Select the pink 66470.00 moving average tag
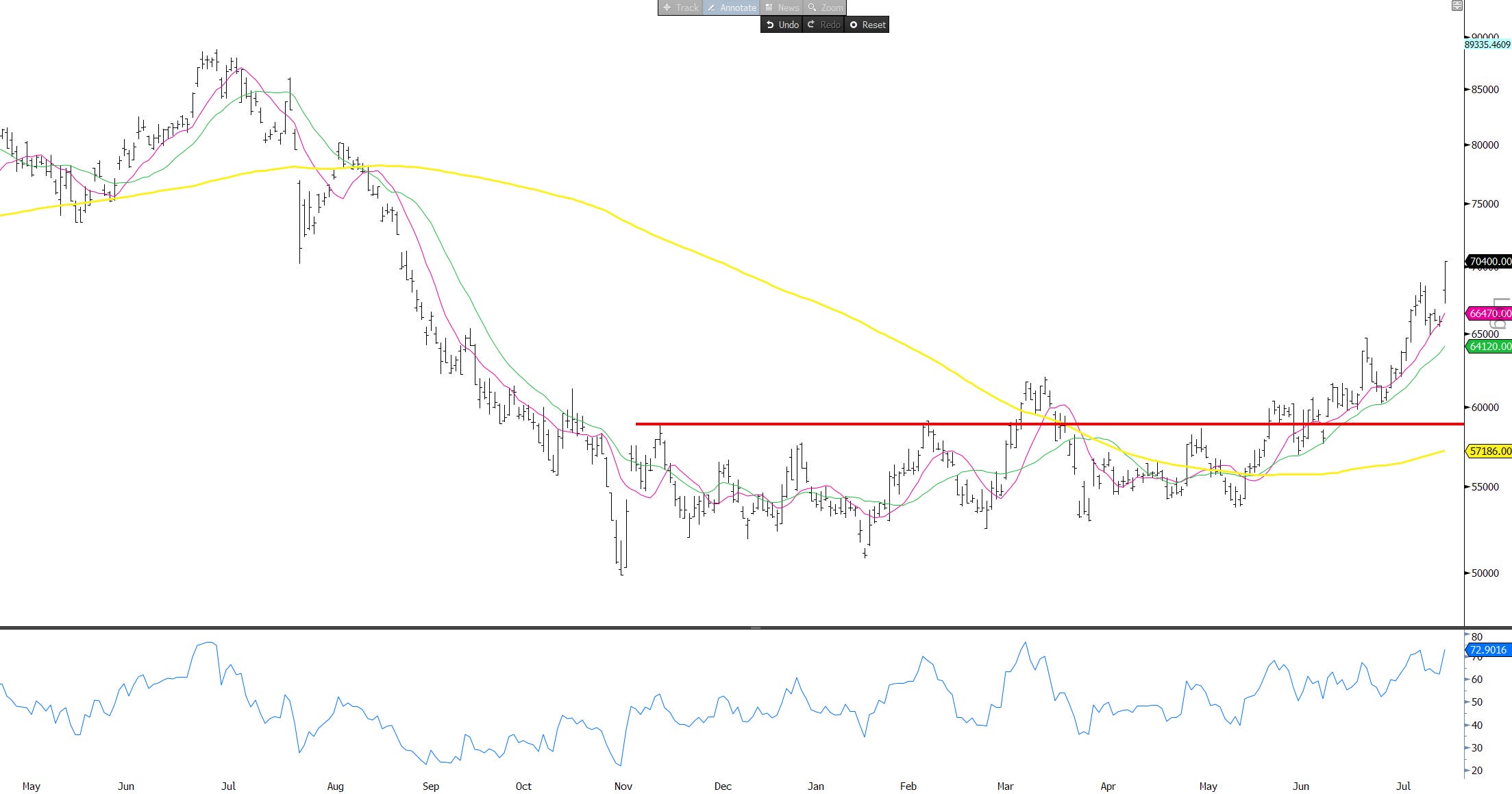The image size is (1512, 794). click(1489, 314)
